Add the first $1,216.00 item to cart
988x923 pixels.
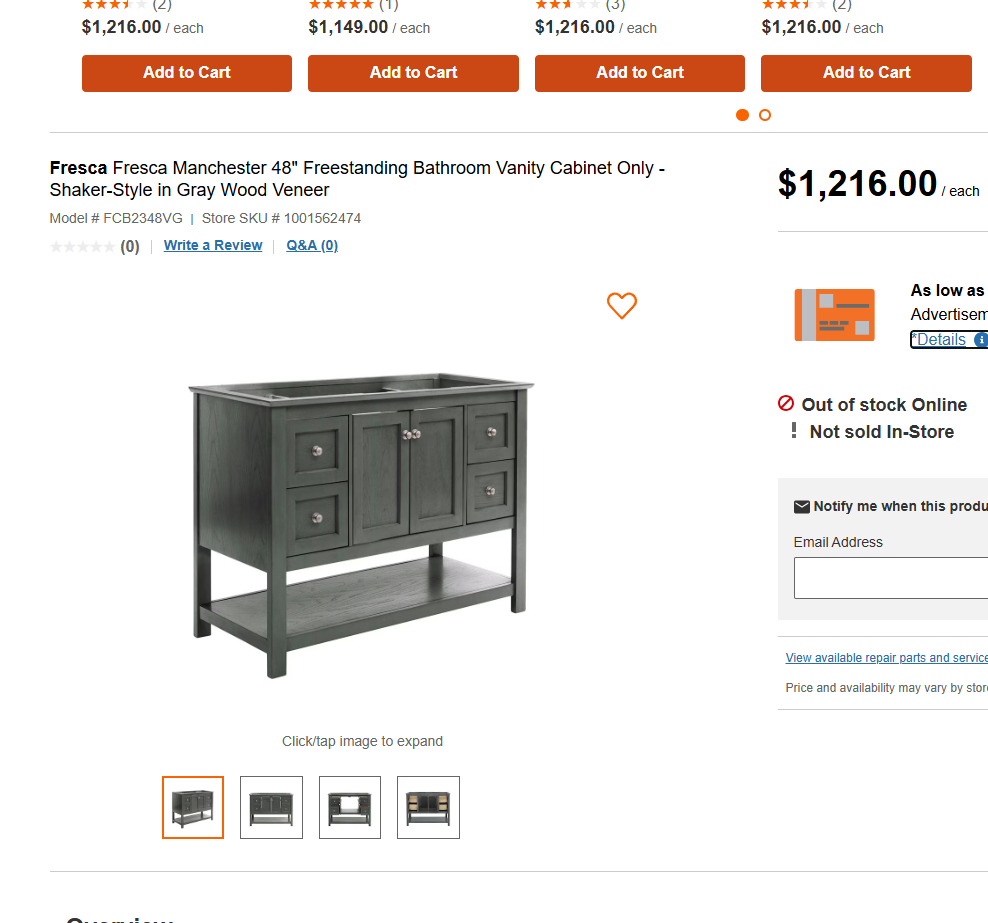[187, 73]
